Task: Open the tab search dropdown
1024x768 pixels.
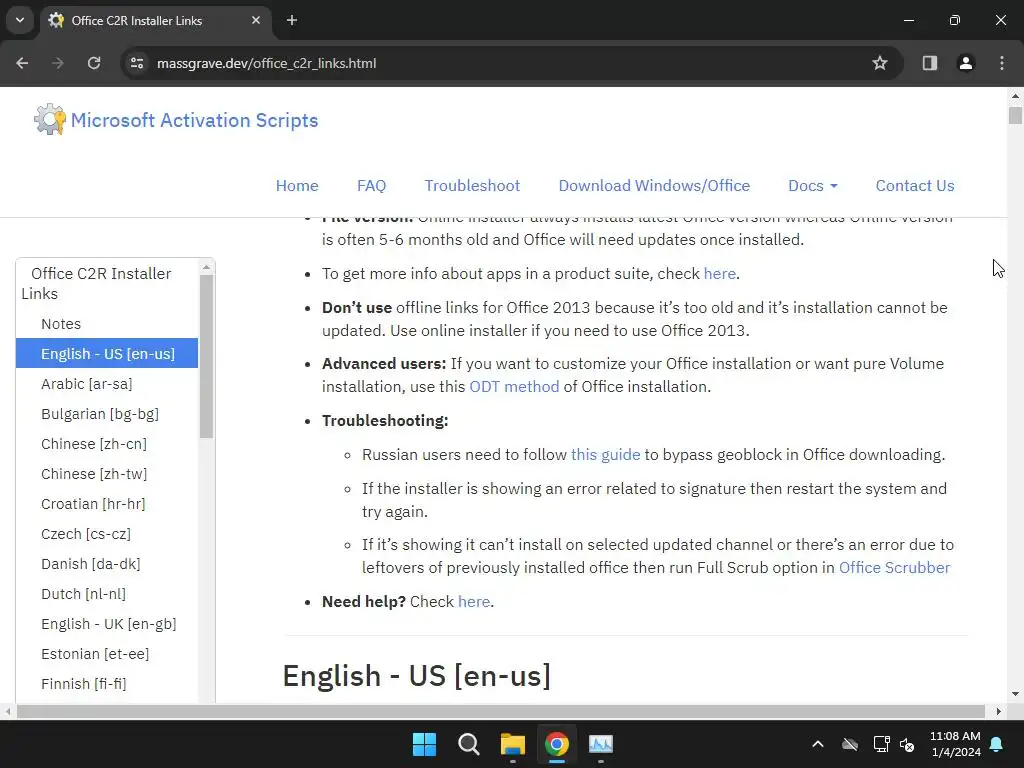Action: [x=20, y=20]
